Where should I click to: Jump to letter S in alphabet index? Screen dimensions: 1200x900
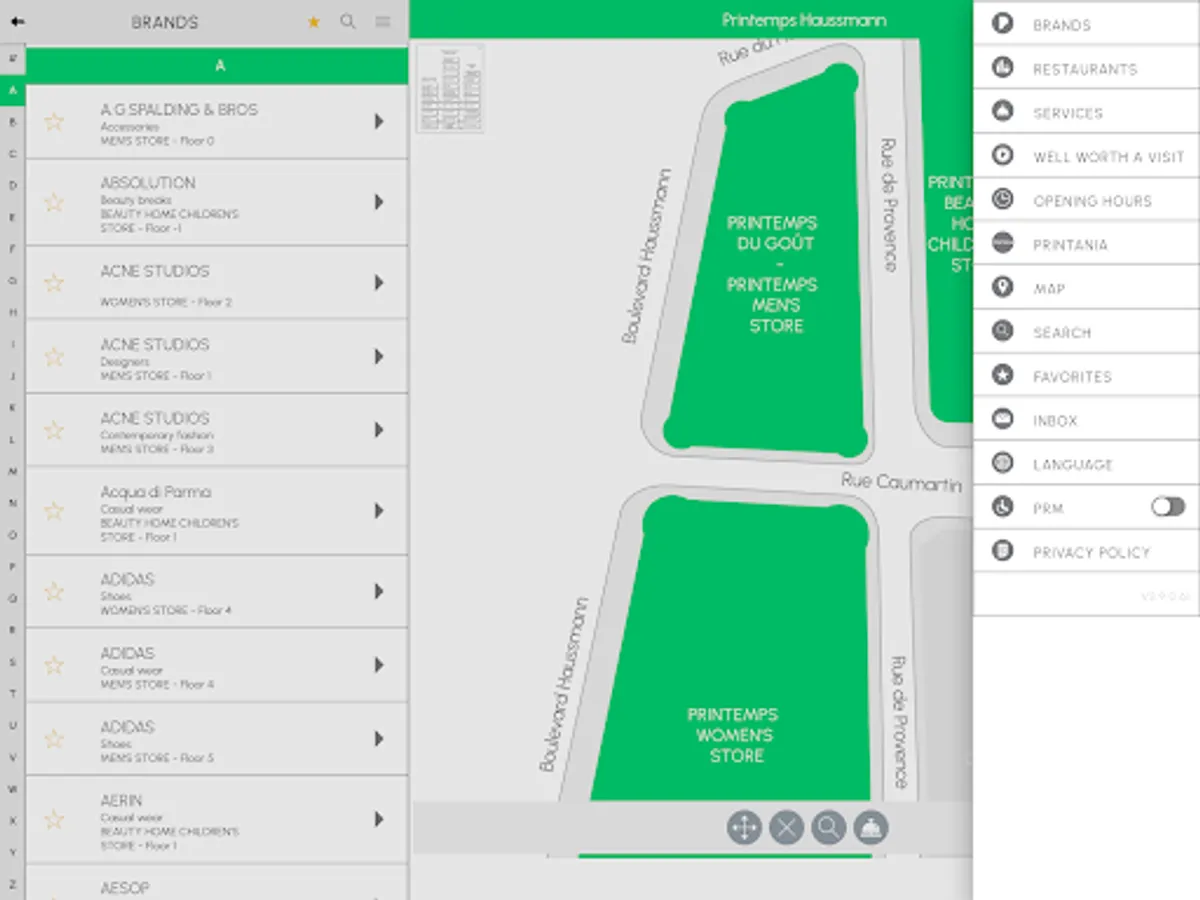pyautogui.click(x=12, y=661)
